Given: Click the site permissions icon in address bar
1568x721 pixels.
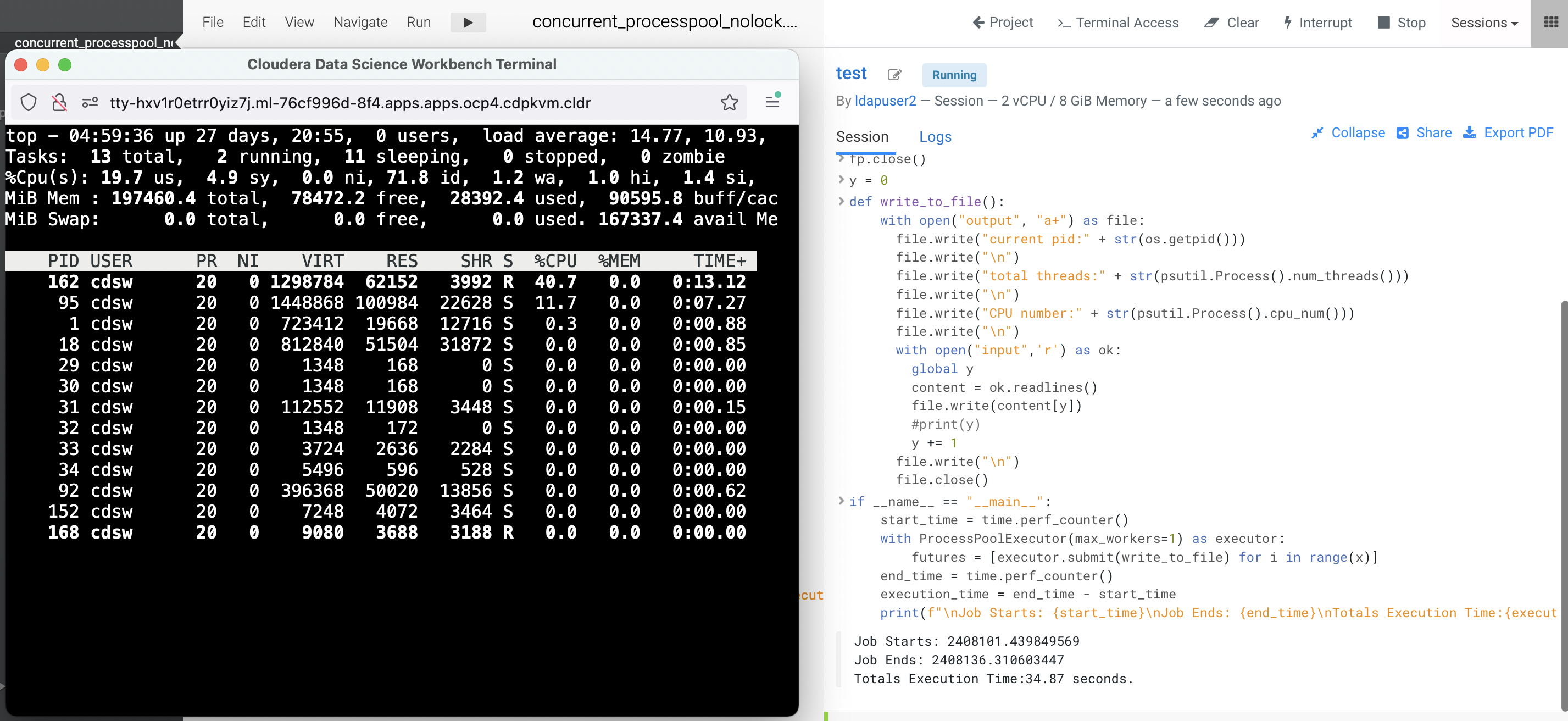Looking at the screenshot, I should pos(90,102).
